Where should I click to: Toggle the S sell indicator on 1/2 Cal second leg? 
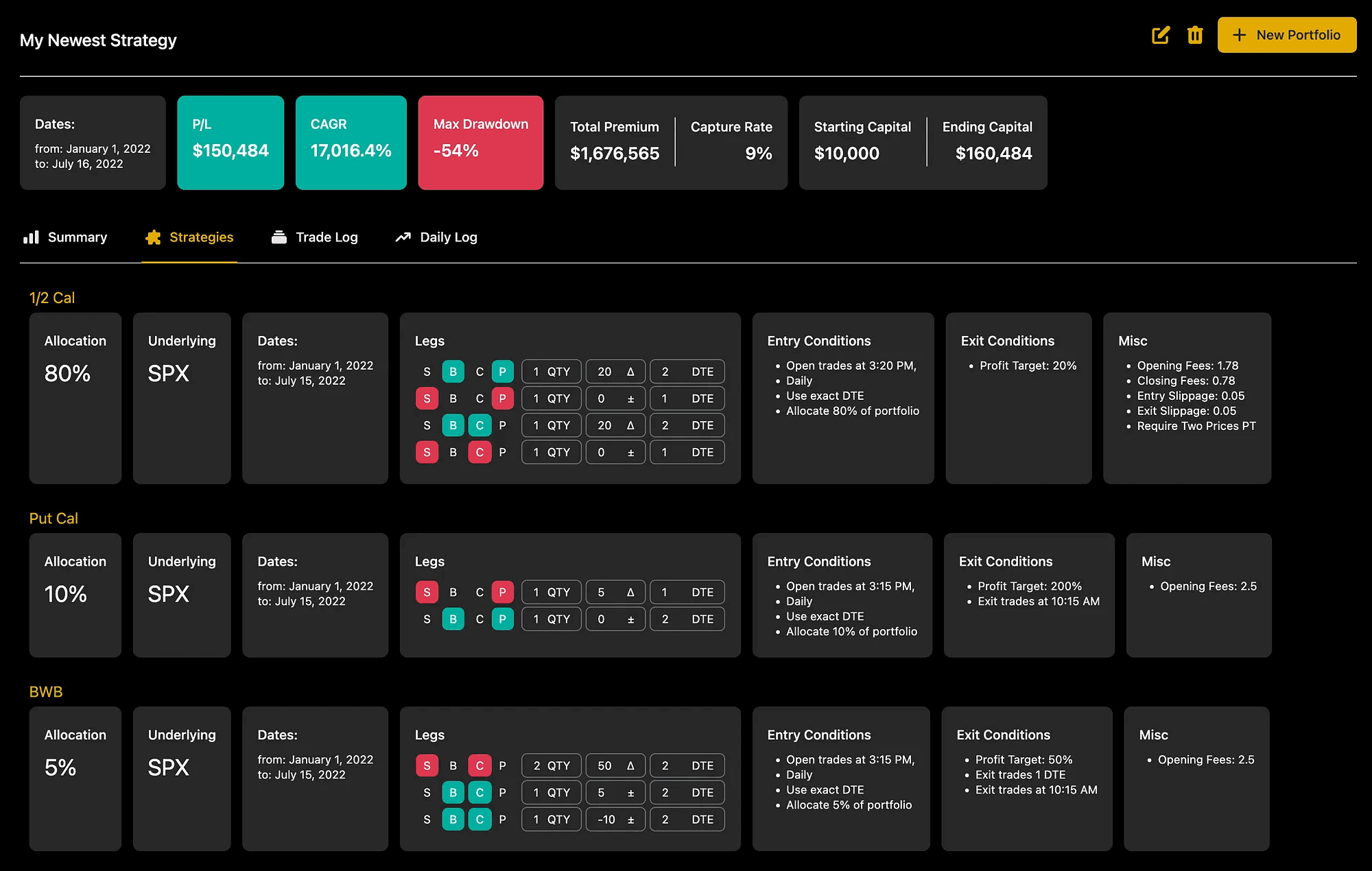[427, 398]
